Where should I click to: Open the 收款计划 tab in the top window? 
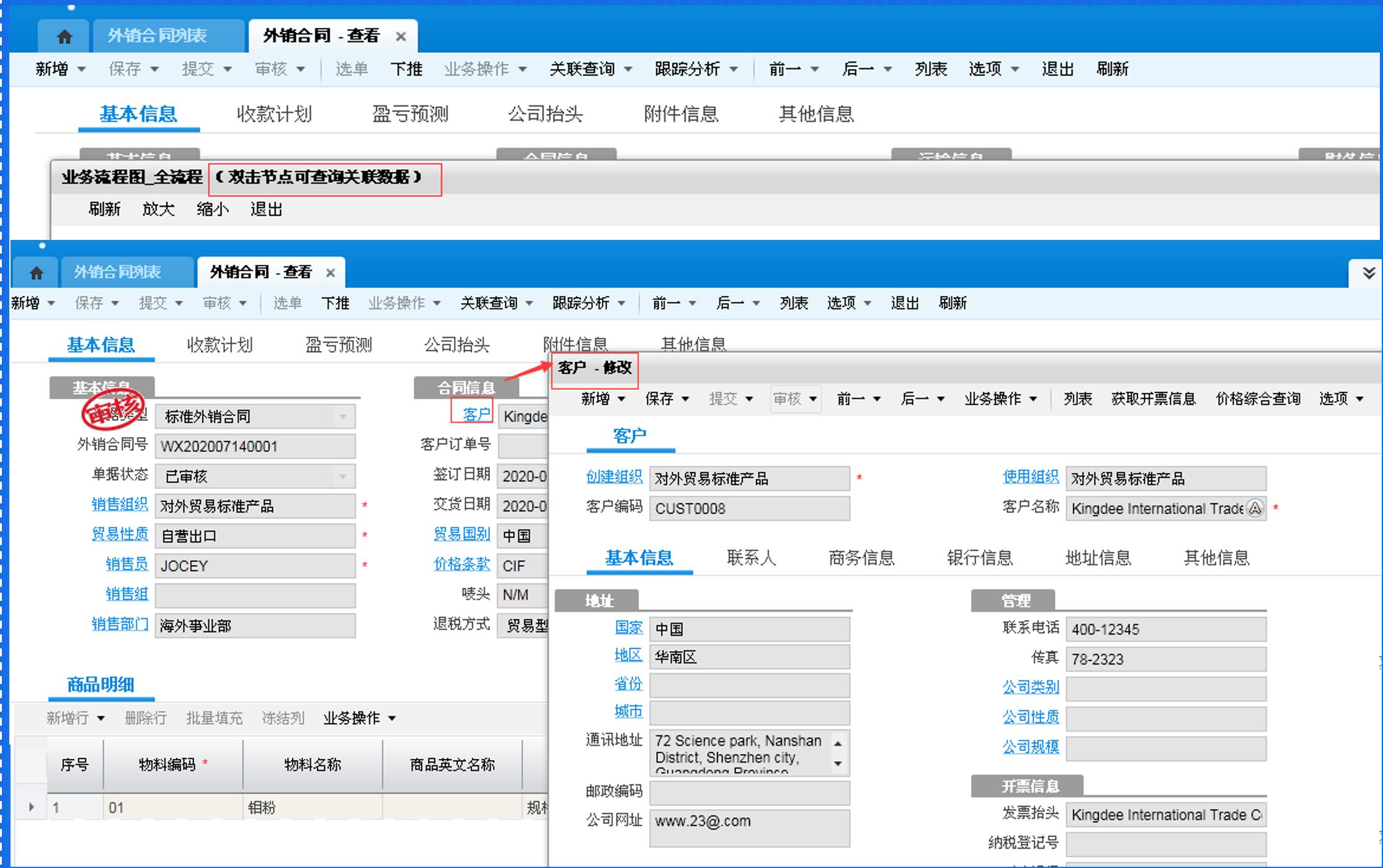coord(274,114)
